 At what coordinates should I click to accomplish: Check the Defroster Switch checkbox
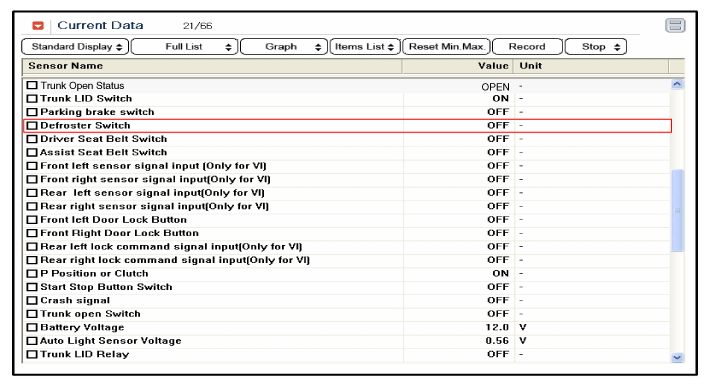32,126
